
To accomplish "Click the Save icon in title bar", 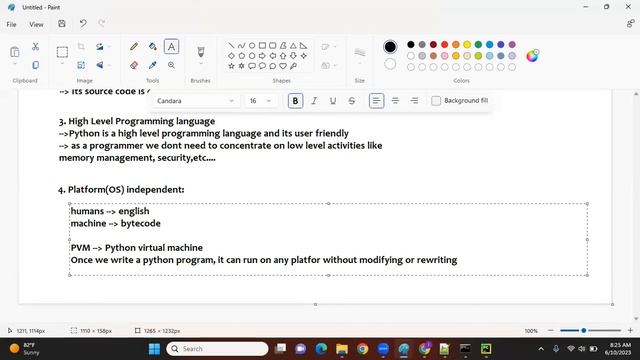I will coord(62,24).
